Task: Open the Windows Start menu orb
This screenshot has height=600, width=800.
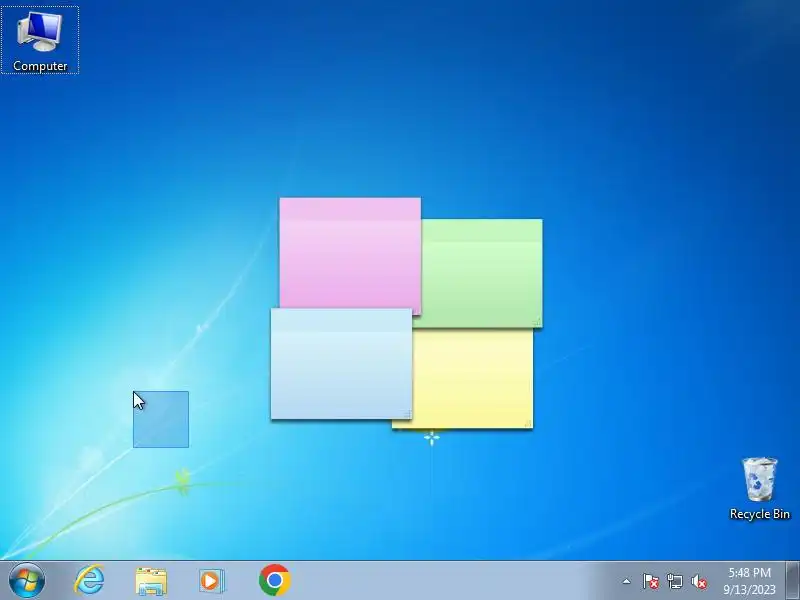Action: click(27, 581)
